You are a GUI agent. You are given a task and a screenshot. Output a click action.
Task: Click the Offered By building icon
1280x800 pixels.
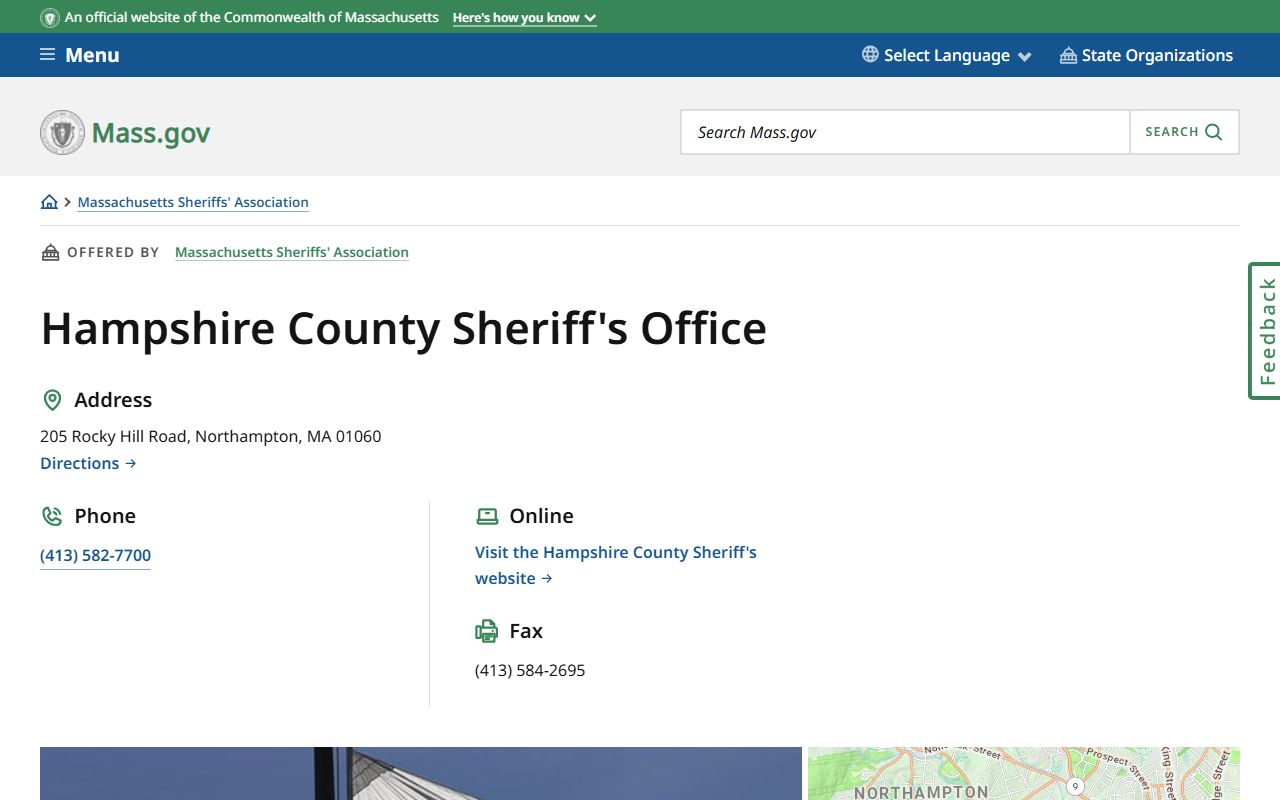click(x=50, y=252)
